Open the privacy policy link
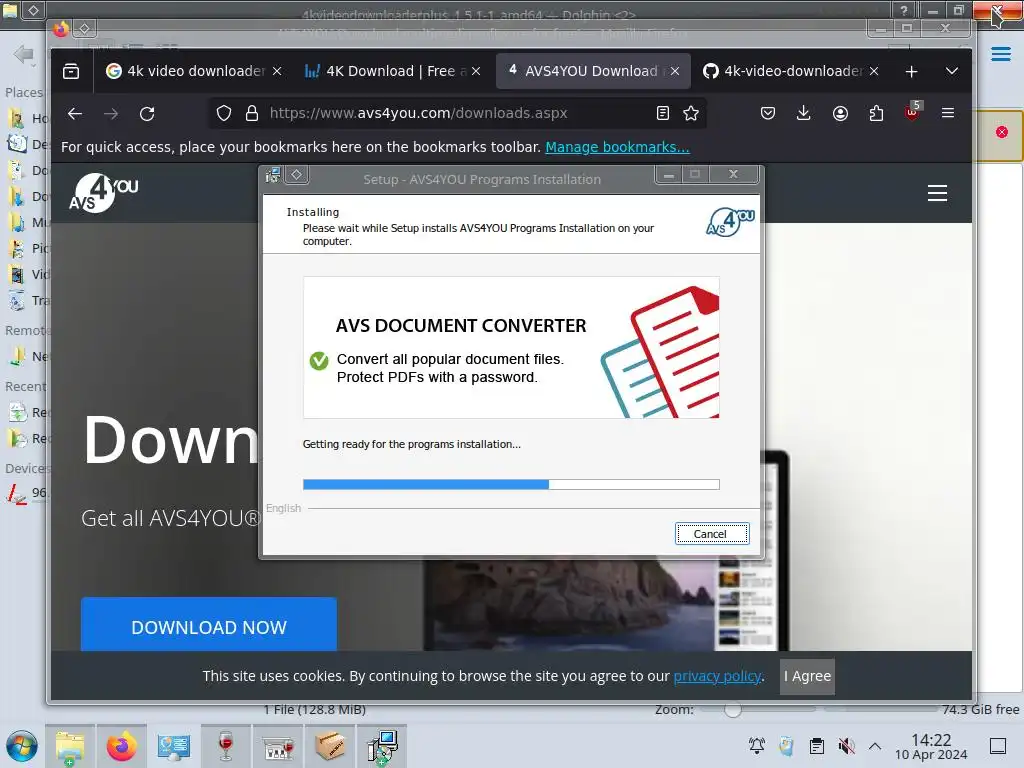Image resolution: width=1024 pixels, height=768 pixels. 717,676
